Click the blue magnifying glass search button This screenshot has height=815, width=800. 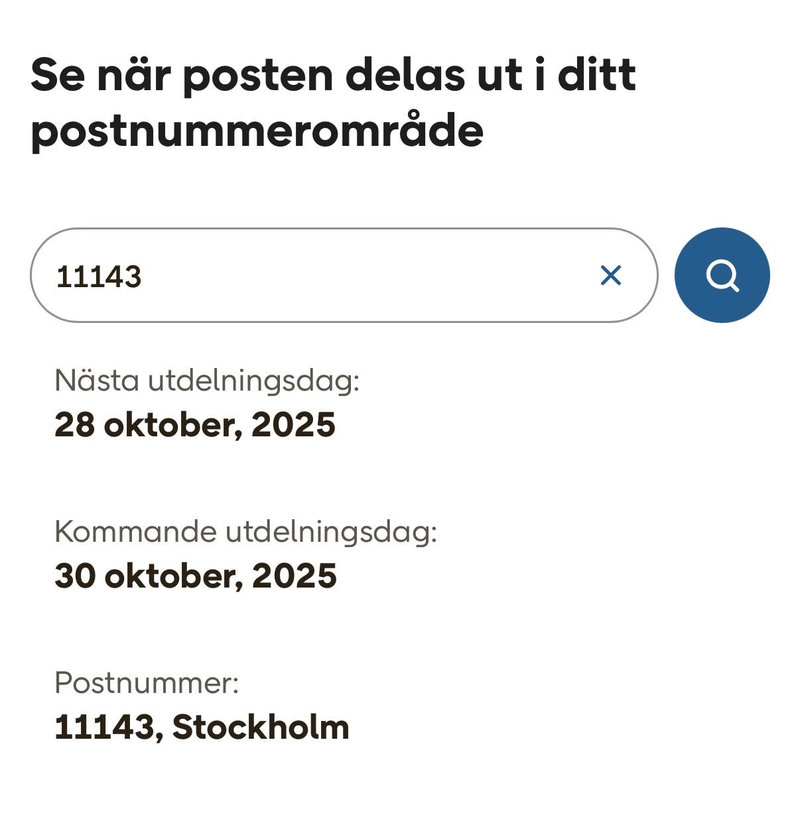tap(722, 275)
